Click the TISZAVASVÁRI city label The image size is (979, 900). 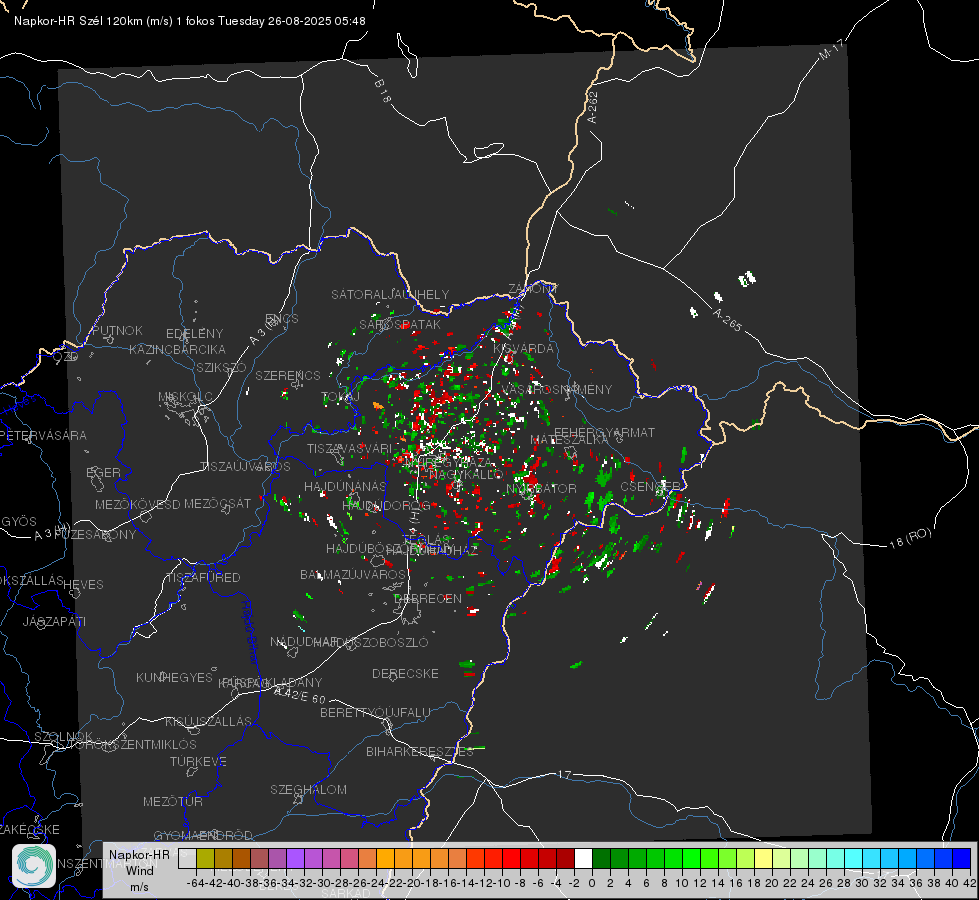pyautogui.click(x=350, y=448)
